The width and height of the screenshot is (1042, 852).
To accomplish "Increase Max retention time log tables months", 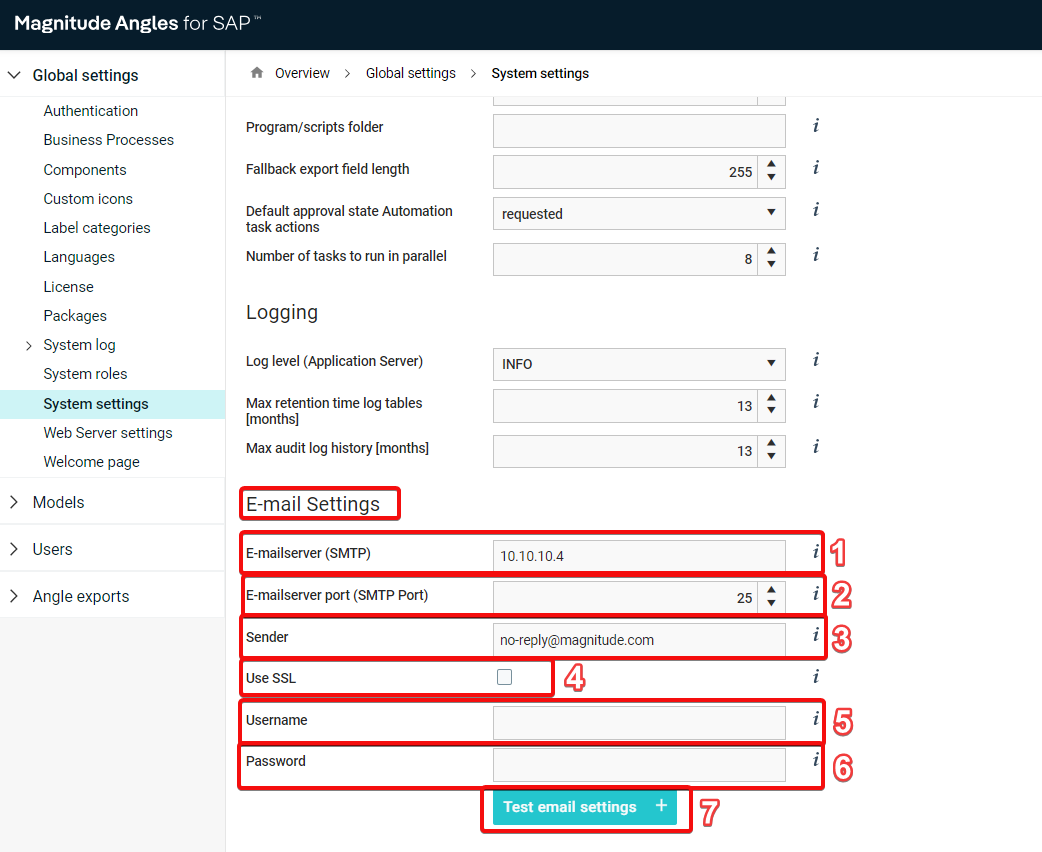I will pyautogui.click(x=771, y=398).
